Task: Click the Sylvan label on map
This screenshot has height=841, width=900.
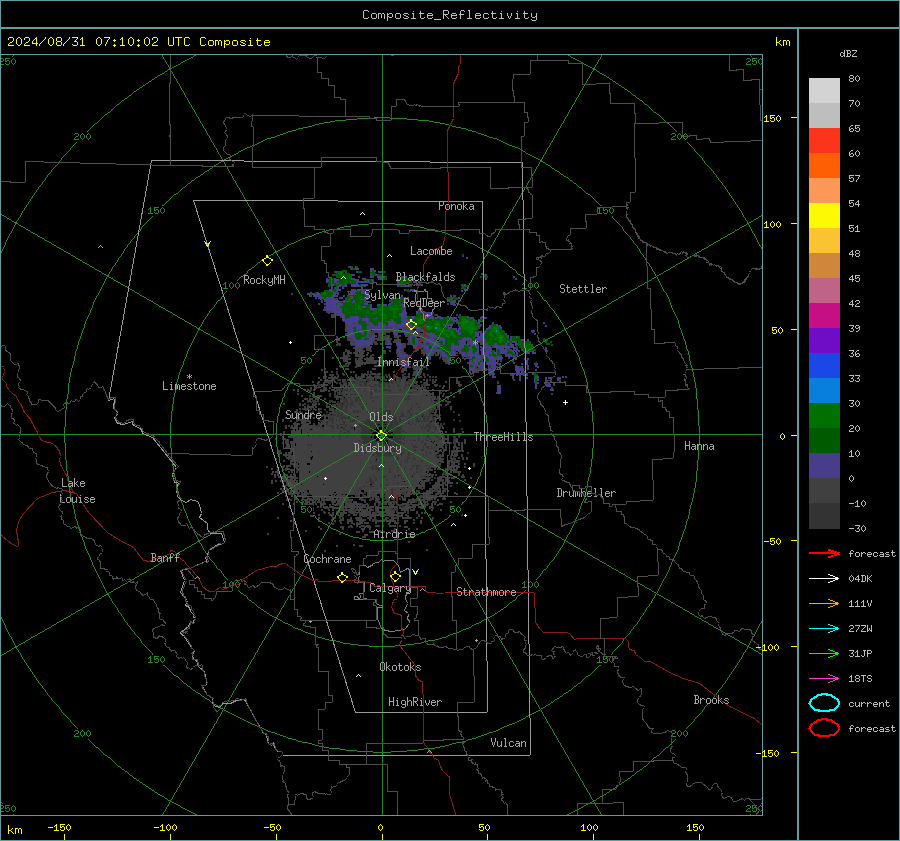Action: point(382,295)
